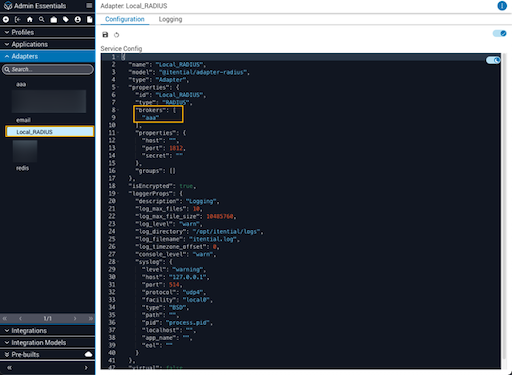Image resolution: width=512 pixels, height=375 pixels.
Task: Click the tag icon in sidebar toolbar
Action: [x=66, y=20]
